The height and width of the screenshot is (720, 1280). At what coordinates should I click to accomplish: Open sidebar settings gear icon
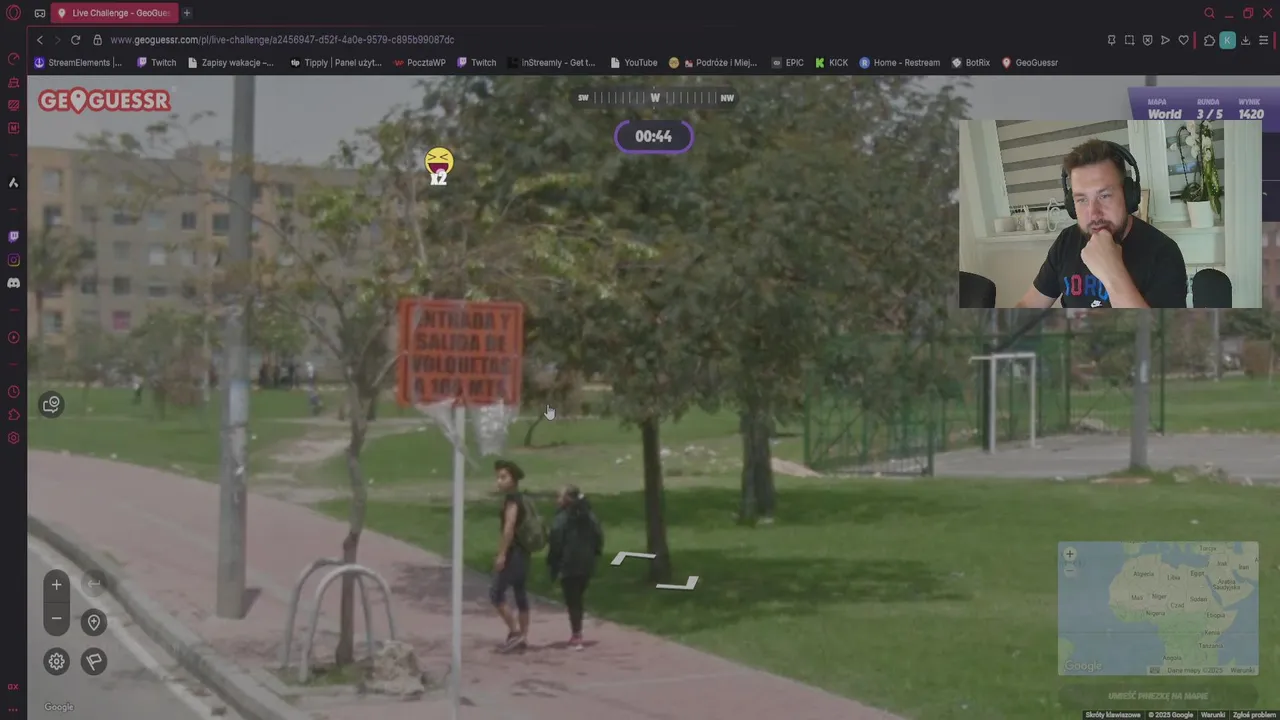click(13, 438)
